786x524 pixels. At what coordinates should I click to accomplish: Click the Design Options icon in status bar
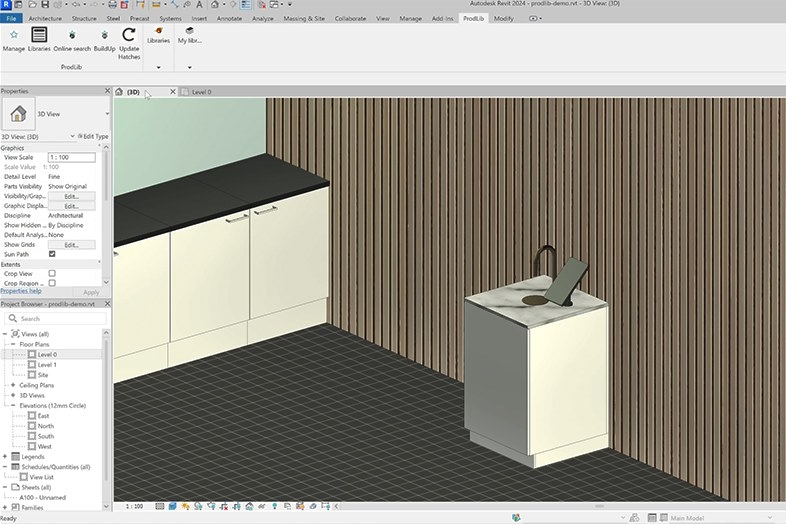pyautogui.click(x=652, y=517)
